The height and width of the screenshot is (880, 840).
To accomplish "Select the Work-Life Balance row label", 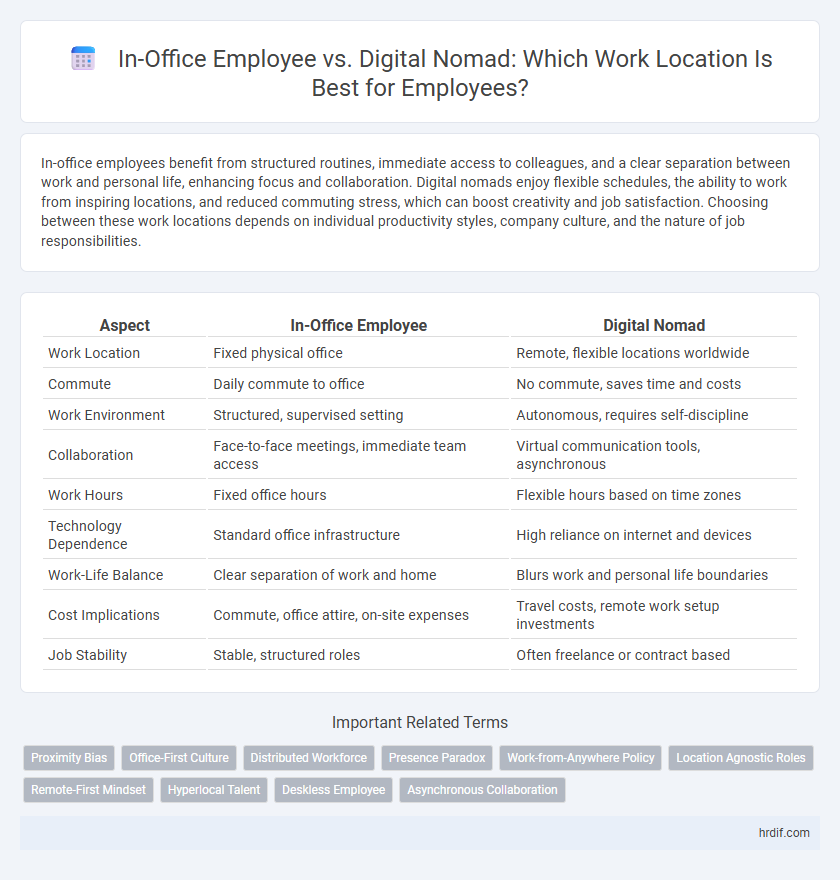I will pyautogui.click(x=105, y=575).
